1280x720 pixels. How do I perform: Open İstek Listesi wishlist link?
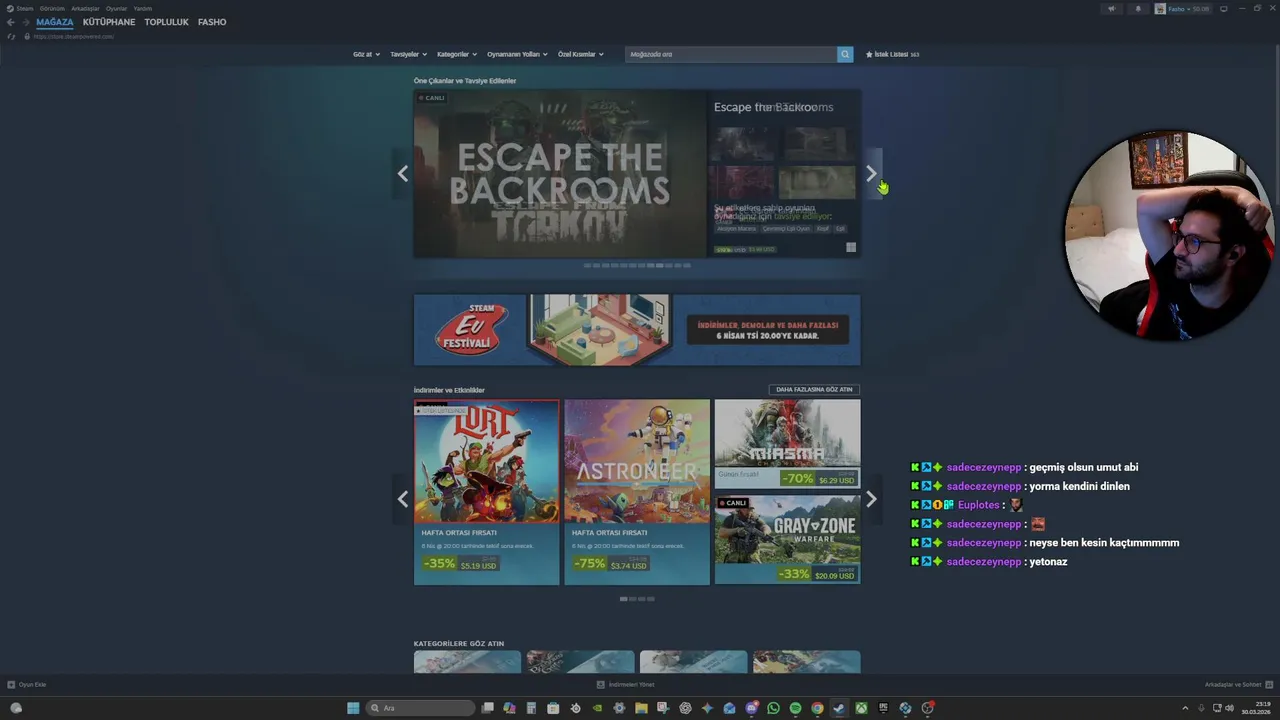click(893, 54)
